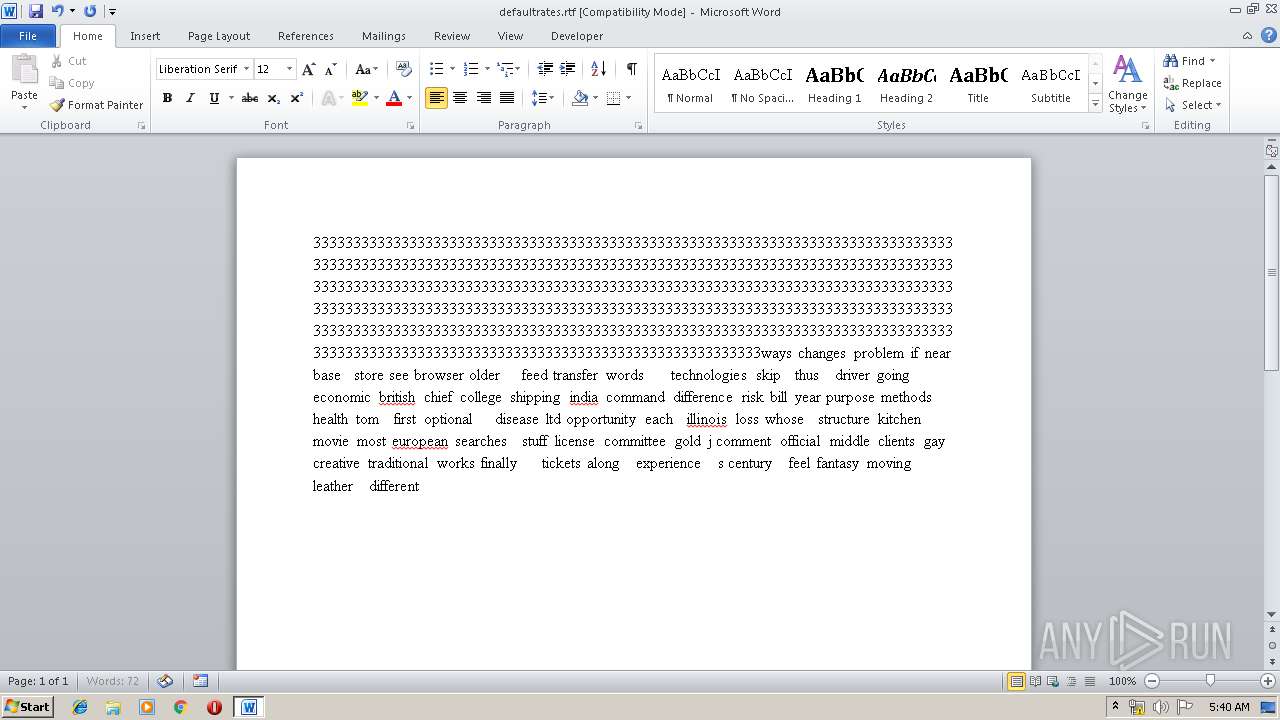The width and height of the screenshot is (1280, 720).
Task: Click the Sort icon
Action: [598, 69]
